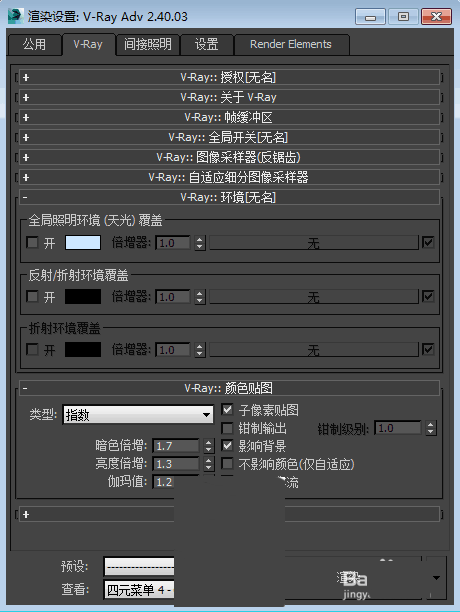
Task: Expand the V-Ray:: 自适应细分图像采样器 rollout
Action: click(x=229, y=177)
